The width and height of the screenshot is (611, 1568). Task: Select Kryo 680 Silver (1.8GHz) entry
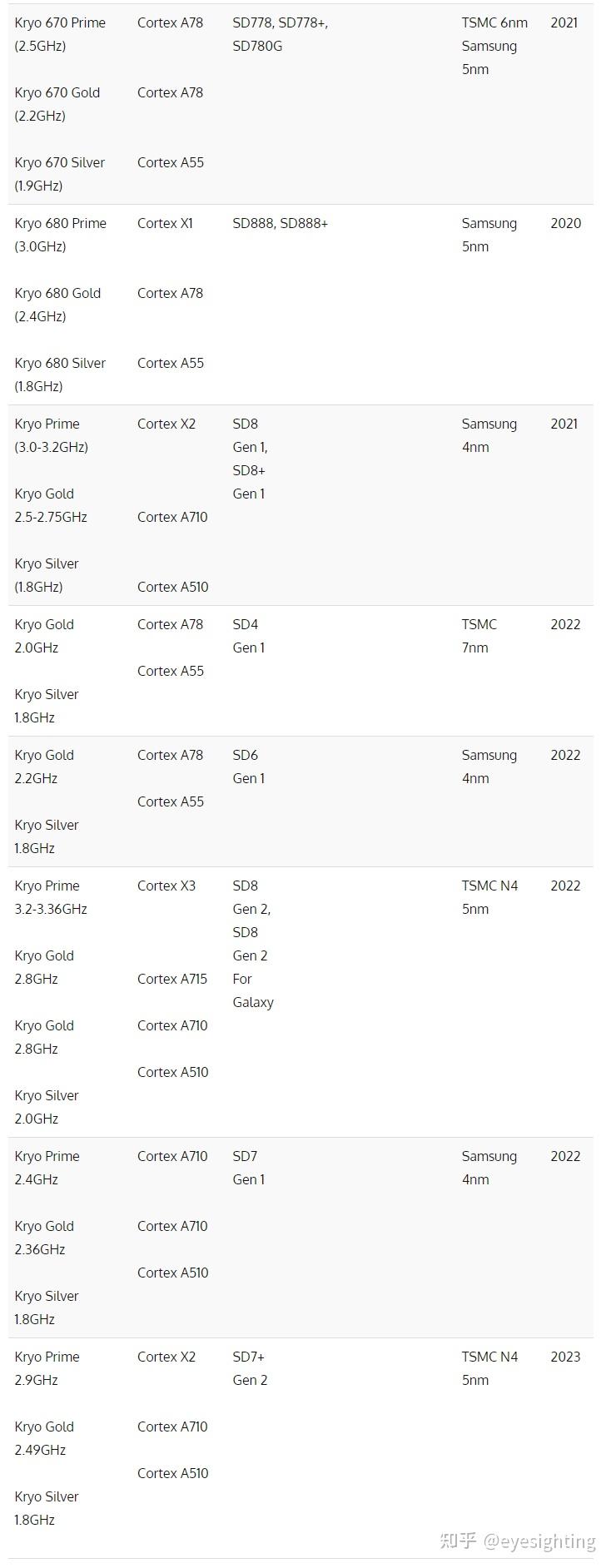click(x=60, y=375)
